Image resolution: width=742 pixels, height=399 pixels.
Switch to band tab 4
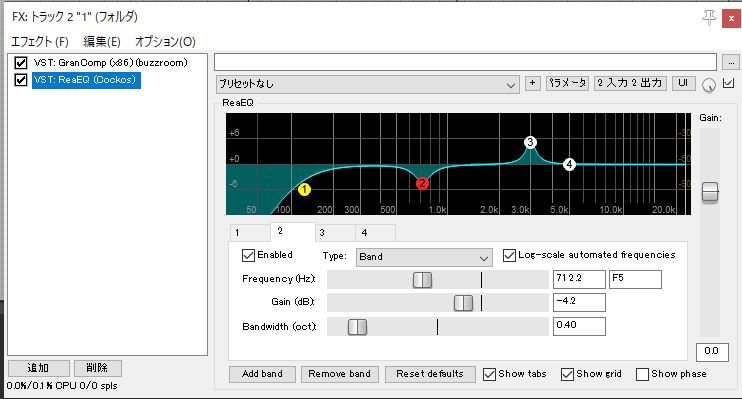(376, 232)
